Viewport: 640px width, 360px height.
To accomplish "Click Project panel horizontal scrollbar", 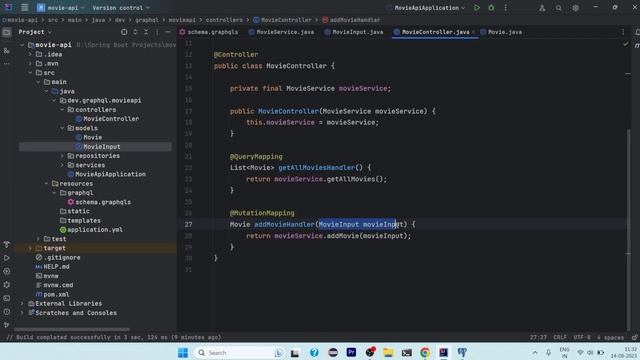I will click(x=72, y=329).
